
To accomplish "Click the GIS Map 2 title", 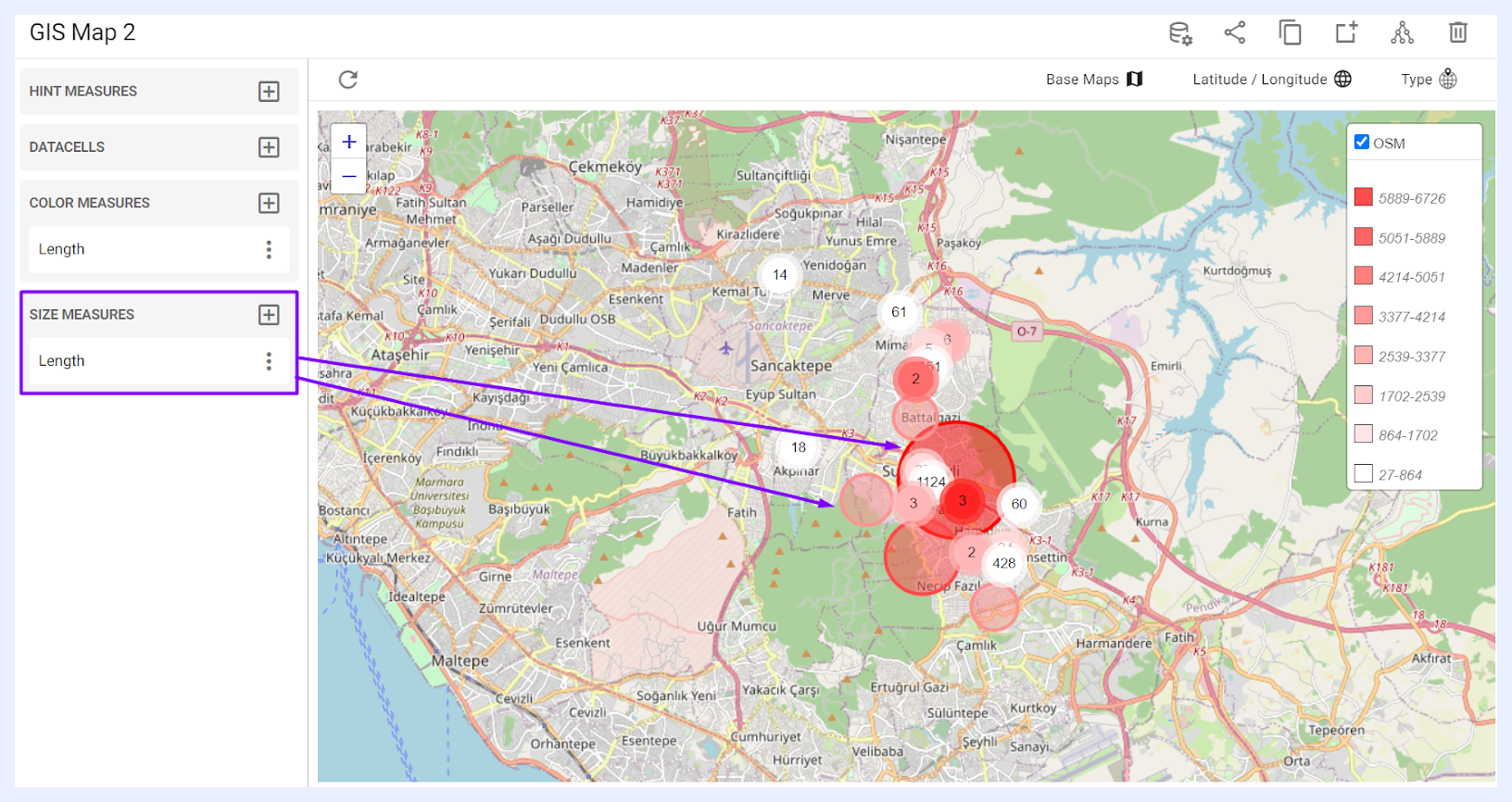I will [82, 32].
